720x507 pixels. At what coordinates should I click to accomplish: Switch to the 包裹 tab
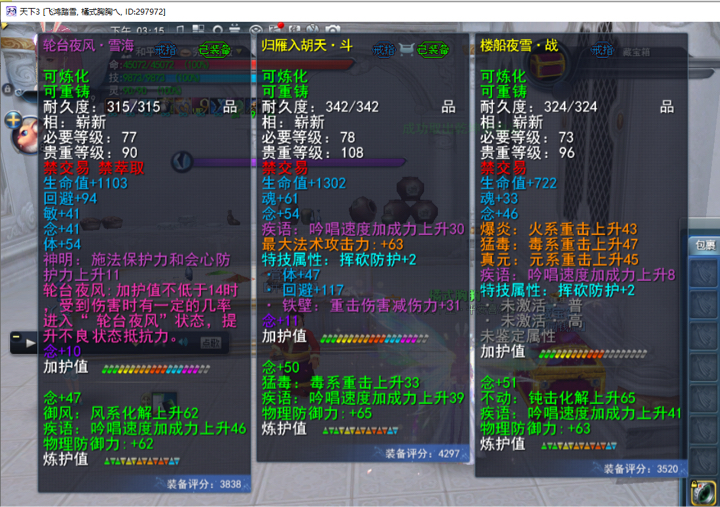coord(704,245)
